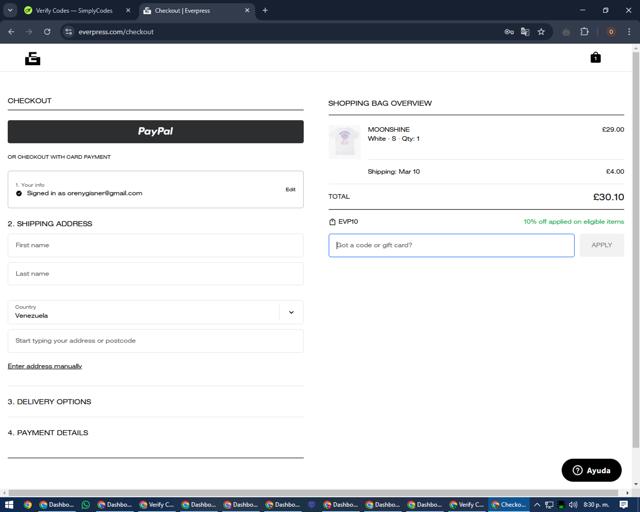Image resolution: width=640 pixels, height=512 pixels.
Task: Translate this page icon
Action: click(525, 32)
